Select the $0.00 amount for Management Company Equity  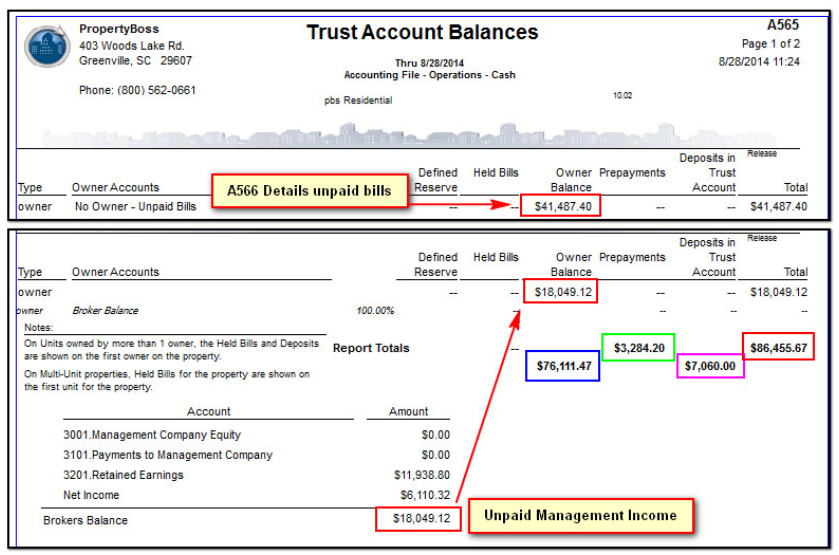pyautogui.click(x=436, y=435)
